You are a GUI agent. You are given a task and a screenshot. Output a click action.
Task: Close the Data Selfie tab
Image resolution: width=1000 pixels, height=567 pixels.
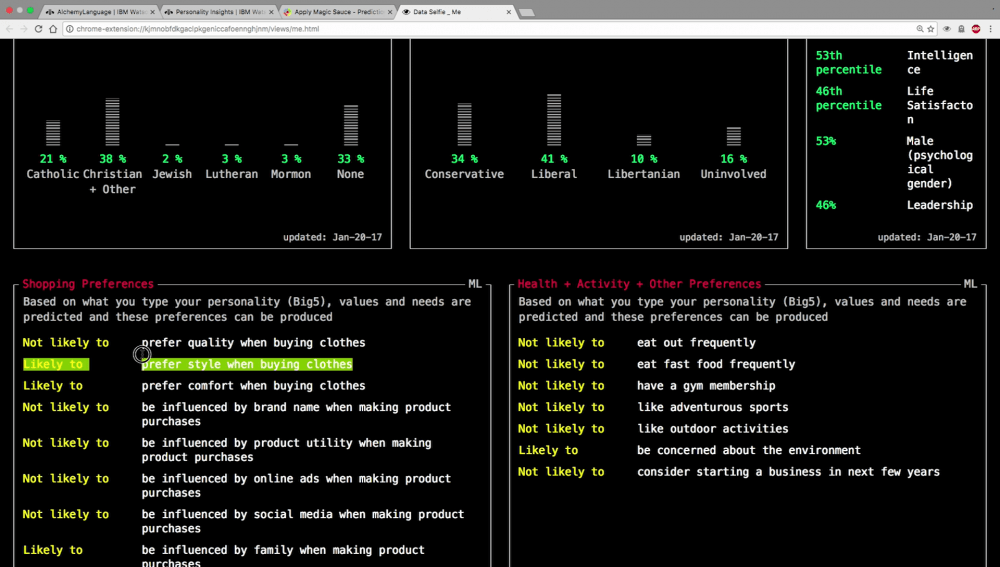pos(509,12)
